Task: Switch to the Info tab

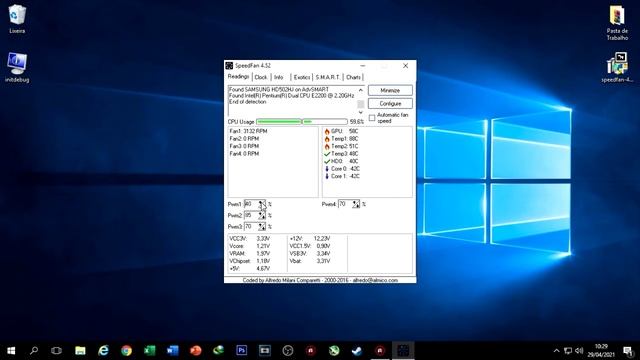Action: click(279, 77)
